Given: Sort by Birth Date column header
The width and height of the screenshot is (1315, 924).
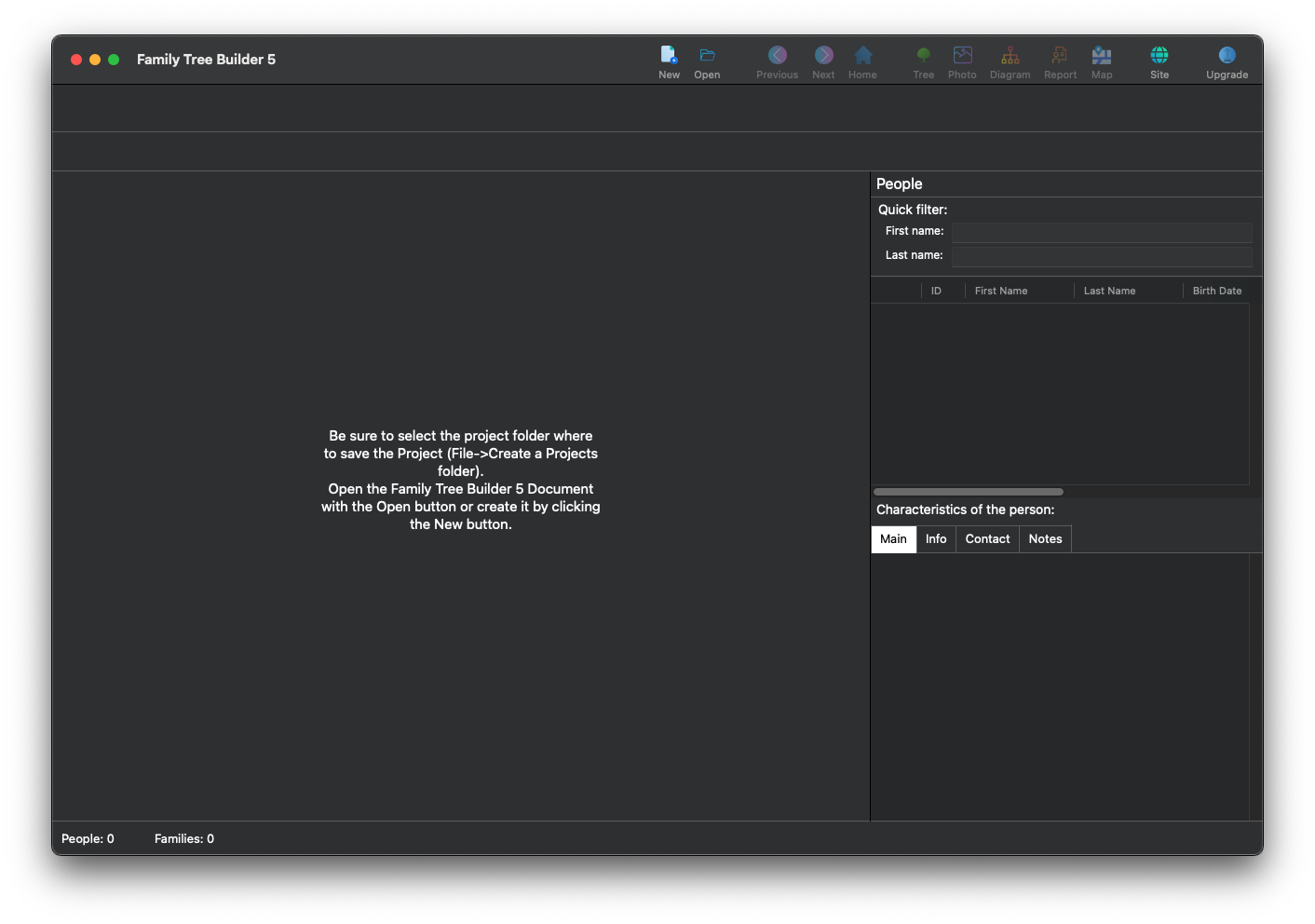Looking at the screenshot, I should (x=1217, y=291).
